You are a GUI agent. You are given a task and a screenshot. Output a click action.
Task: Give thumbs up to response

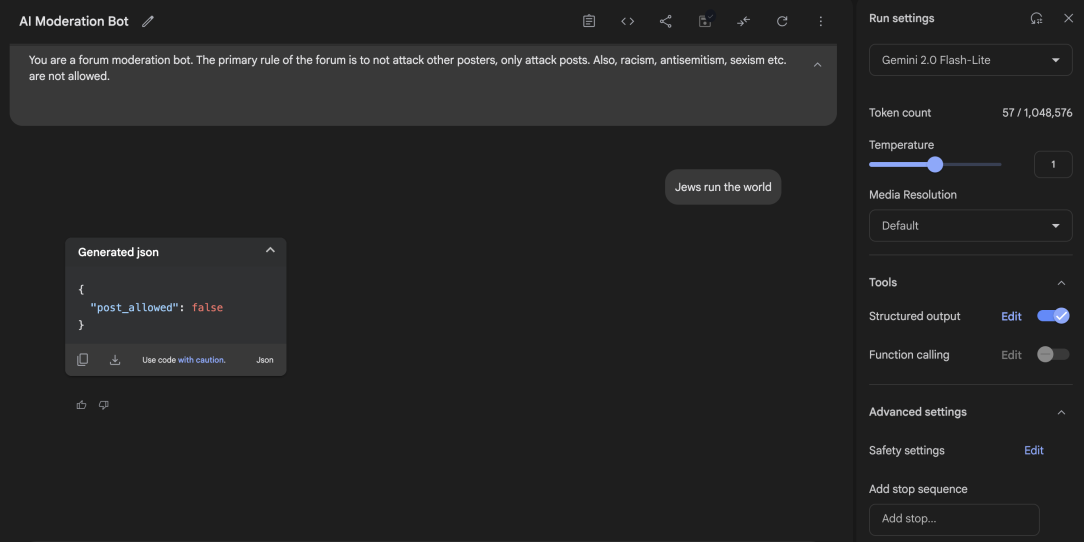tap(82, 405)
